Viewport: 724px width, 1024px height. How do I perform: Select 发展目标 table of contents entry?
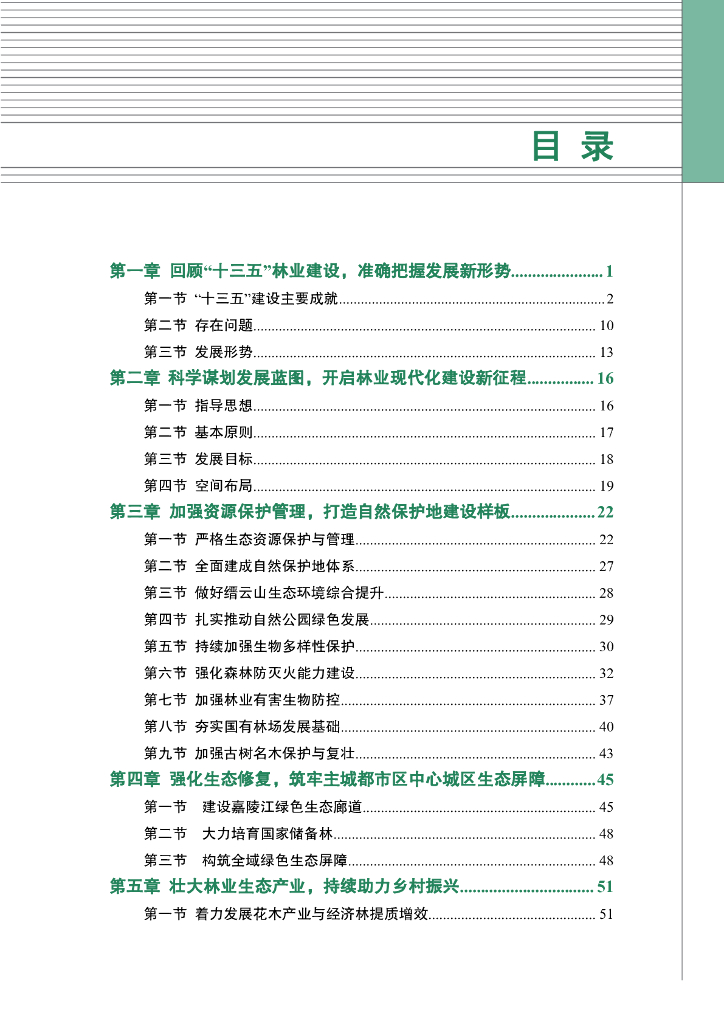[x=379, y=459]
